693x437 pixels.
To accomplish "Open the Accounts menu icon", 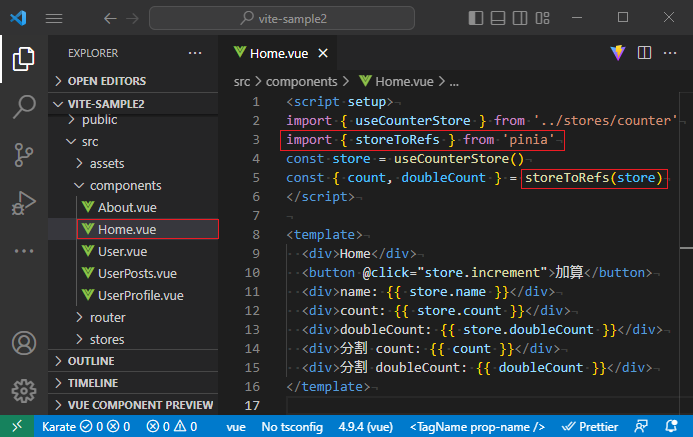I will (x=24, y=343).
